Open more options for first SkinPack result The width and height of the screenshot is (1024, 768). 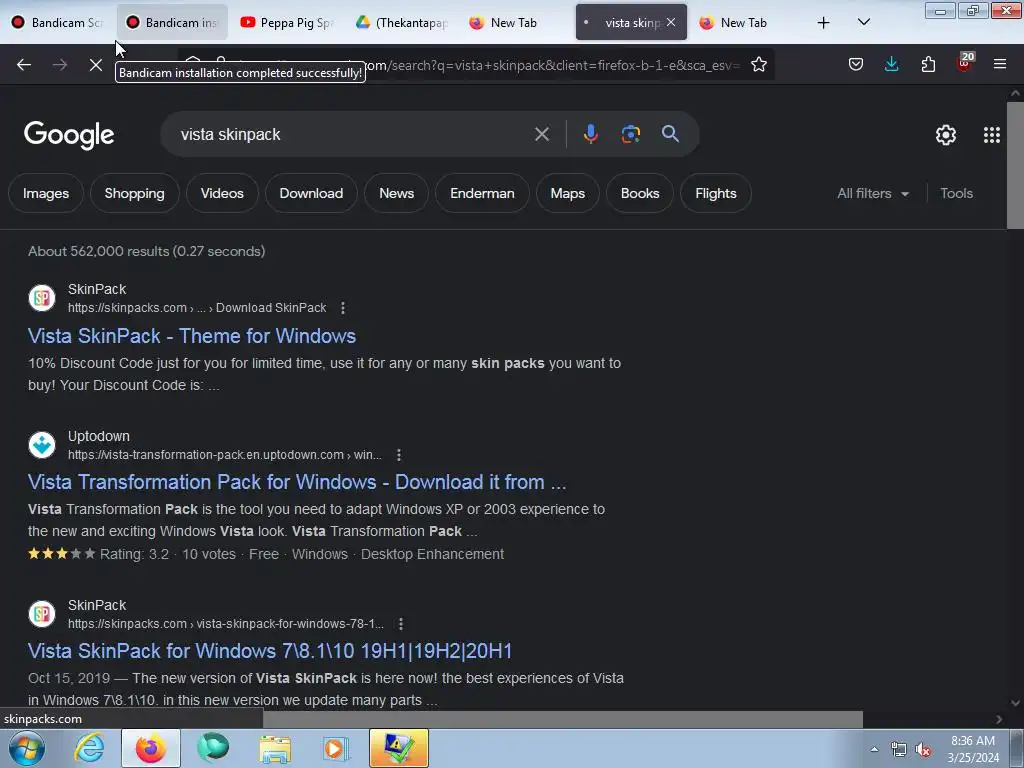click(343, 308)
